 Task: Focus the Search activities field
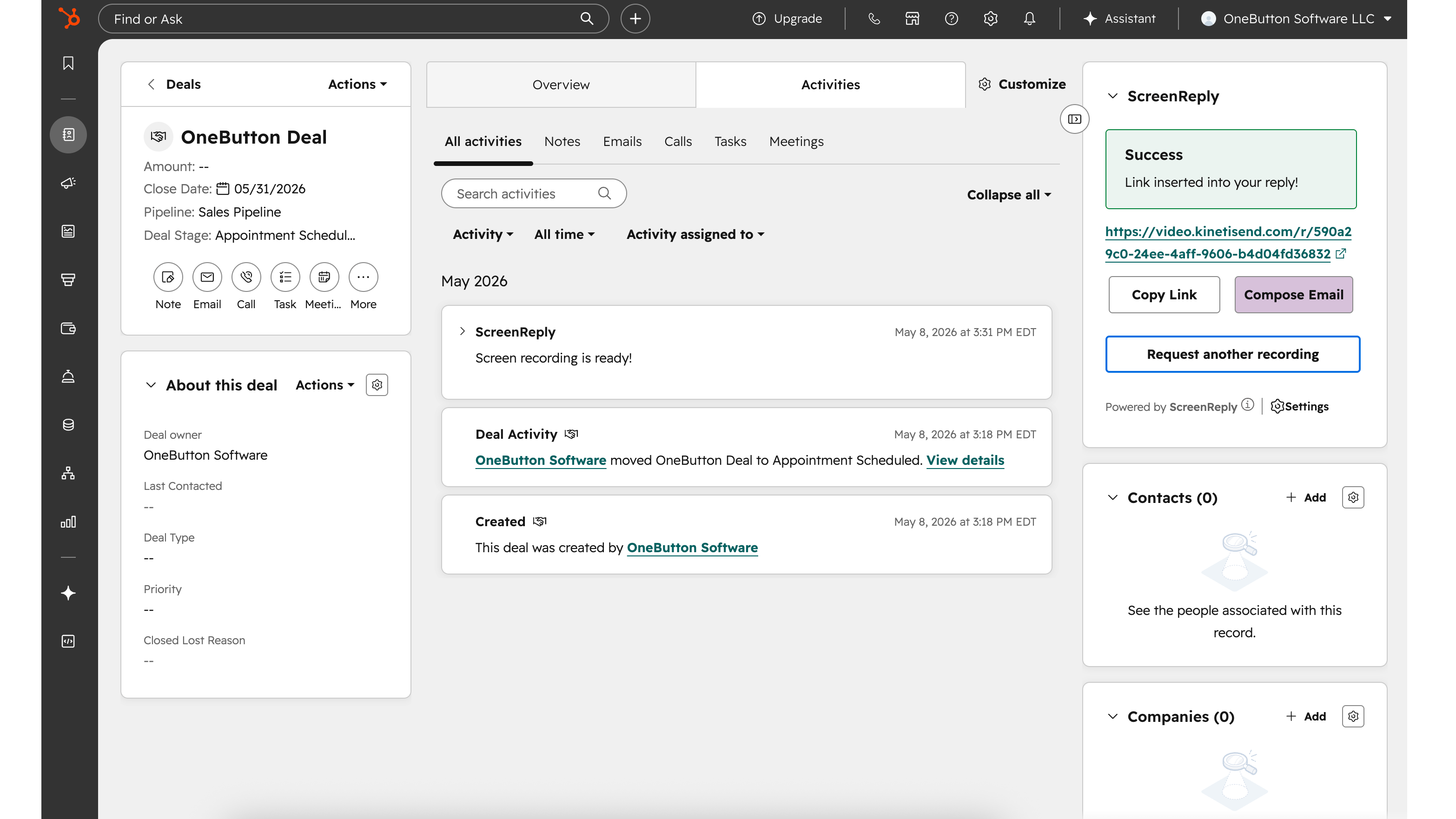click(534, 193)
